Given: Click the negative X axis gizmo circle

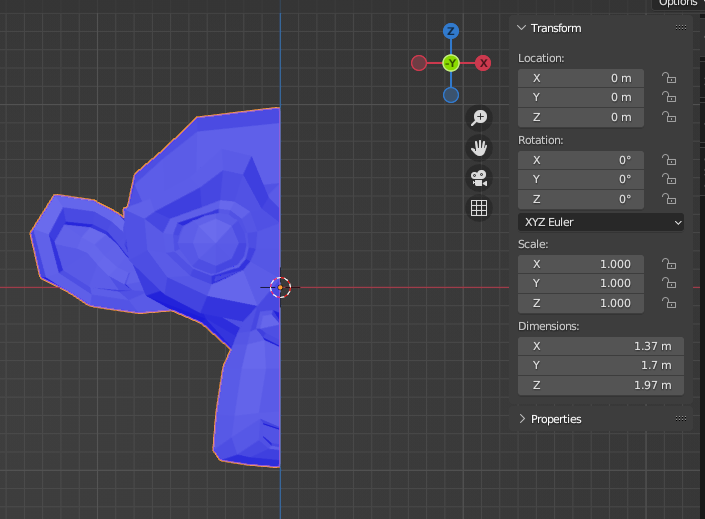Looking at the screenshot, I should (x=419, y=63).
